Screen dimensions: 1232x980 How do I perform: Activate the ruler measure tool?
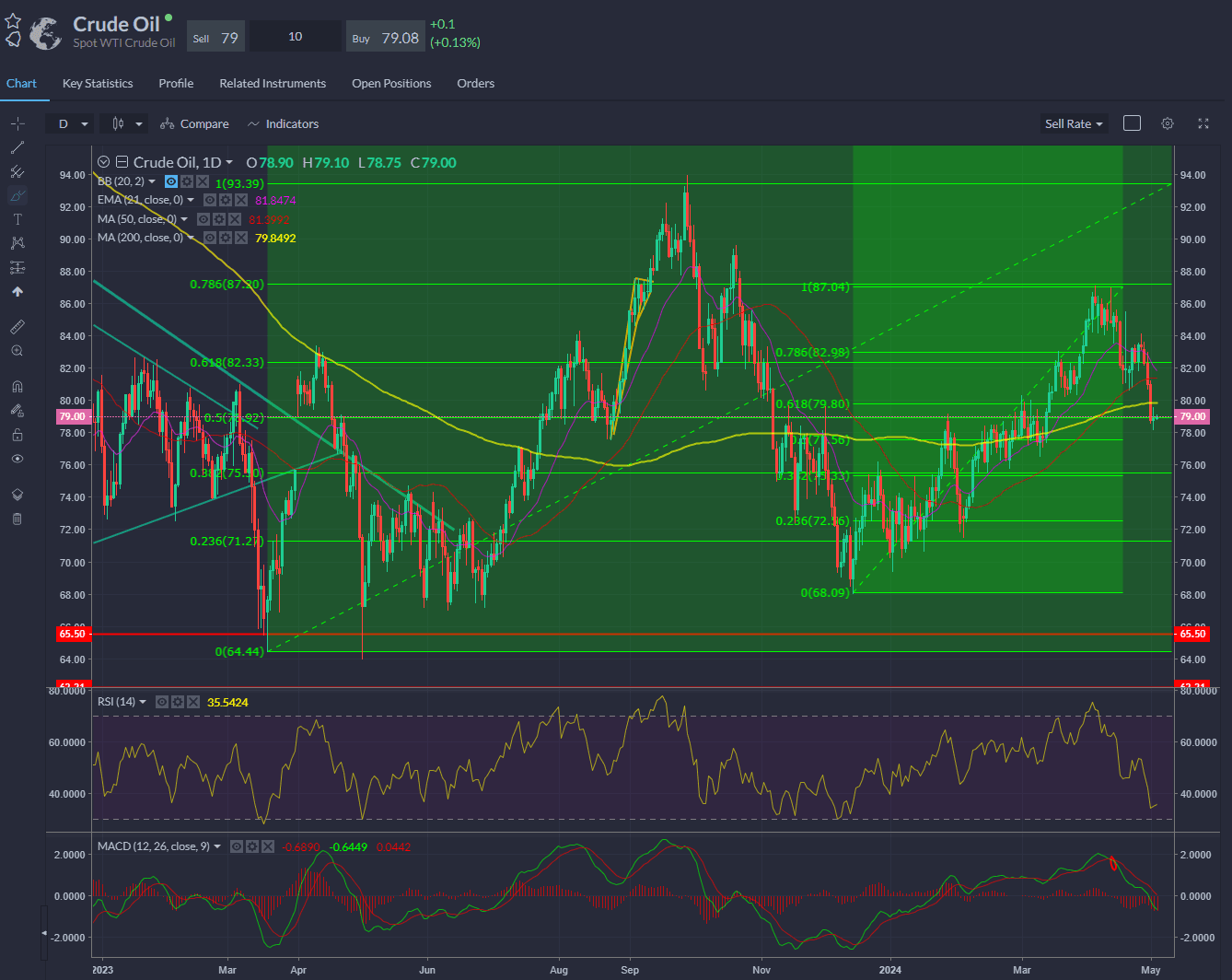(x=17, y=327)
